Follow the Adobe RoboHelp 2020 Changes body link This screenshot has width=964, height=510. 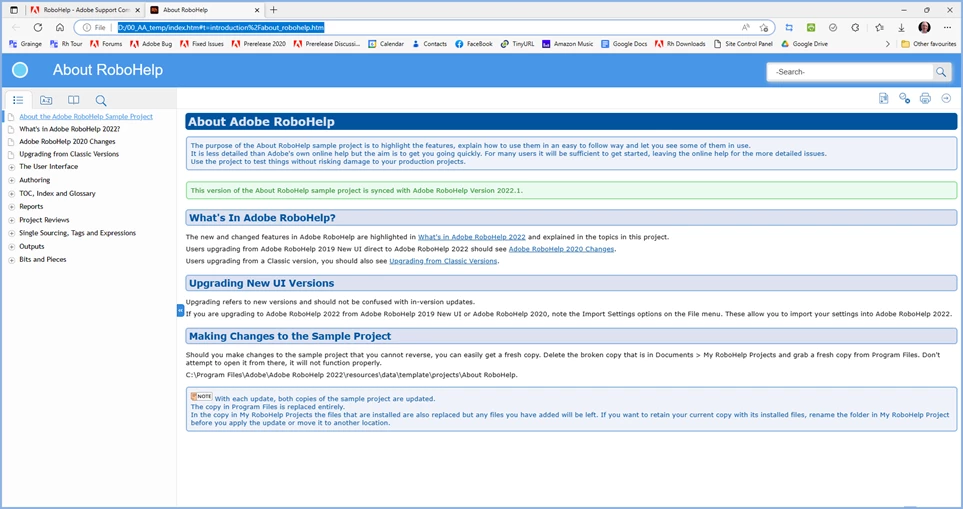point(561,249)
